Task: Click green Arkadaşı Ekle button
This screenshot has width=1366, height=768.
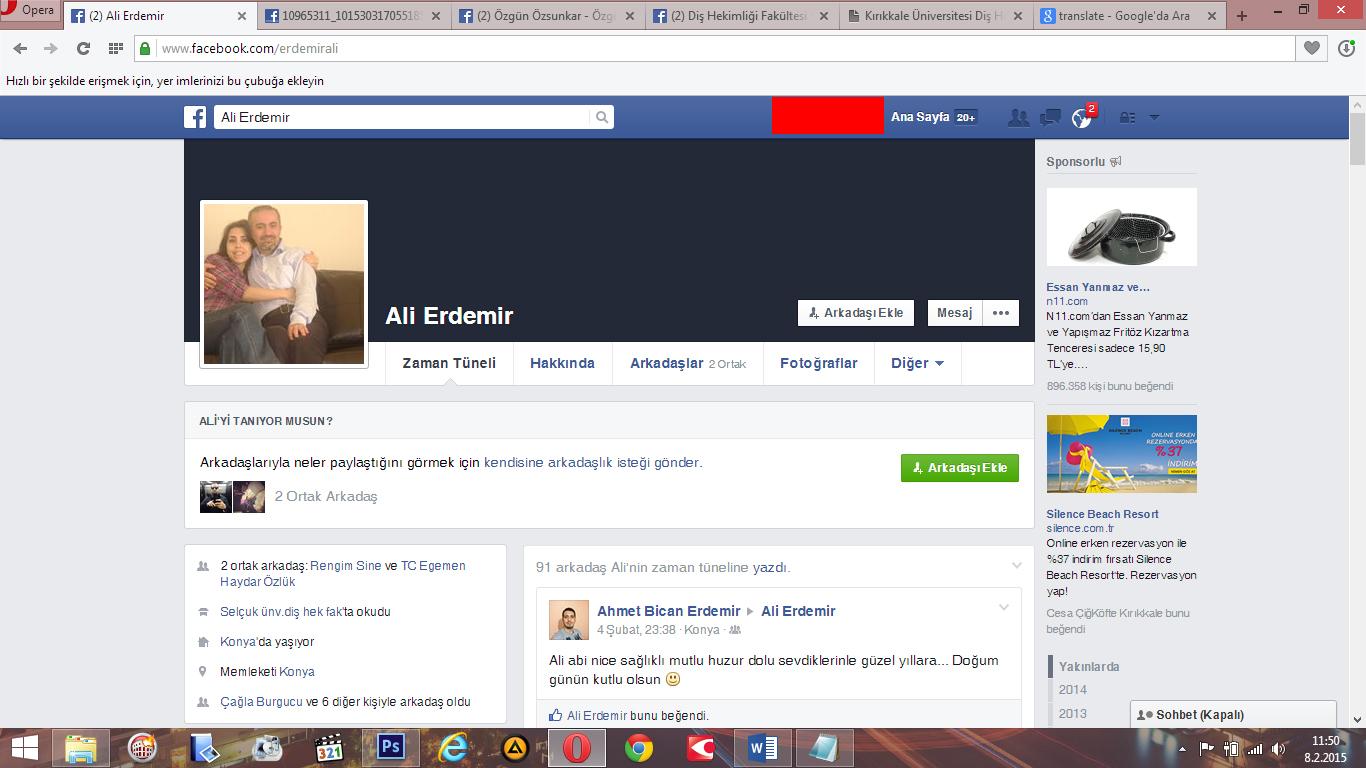Action: coord(960,468)
